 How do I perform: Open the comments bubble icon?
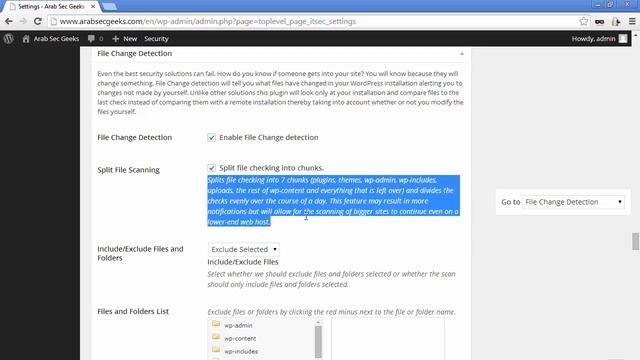91,39
